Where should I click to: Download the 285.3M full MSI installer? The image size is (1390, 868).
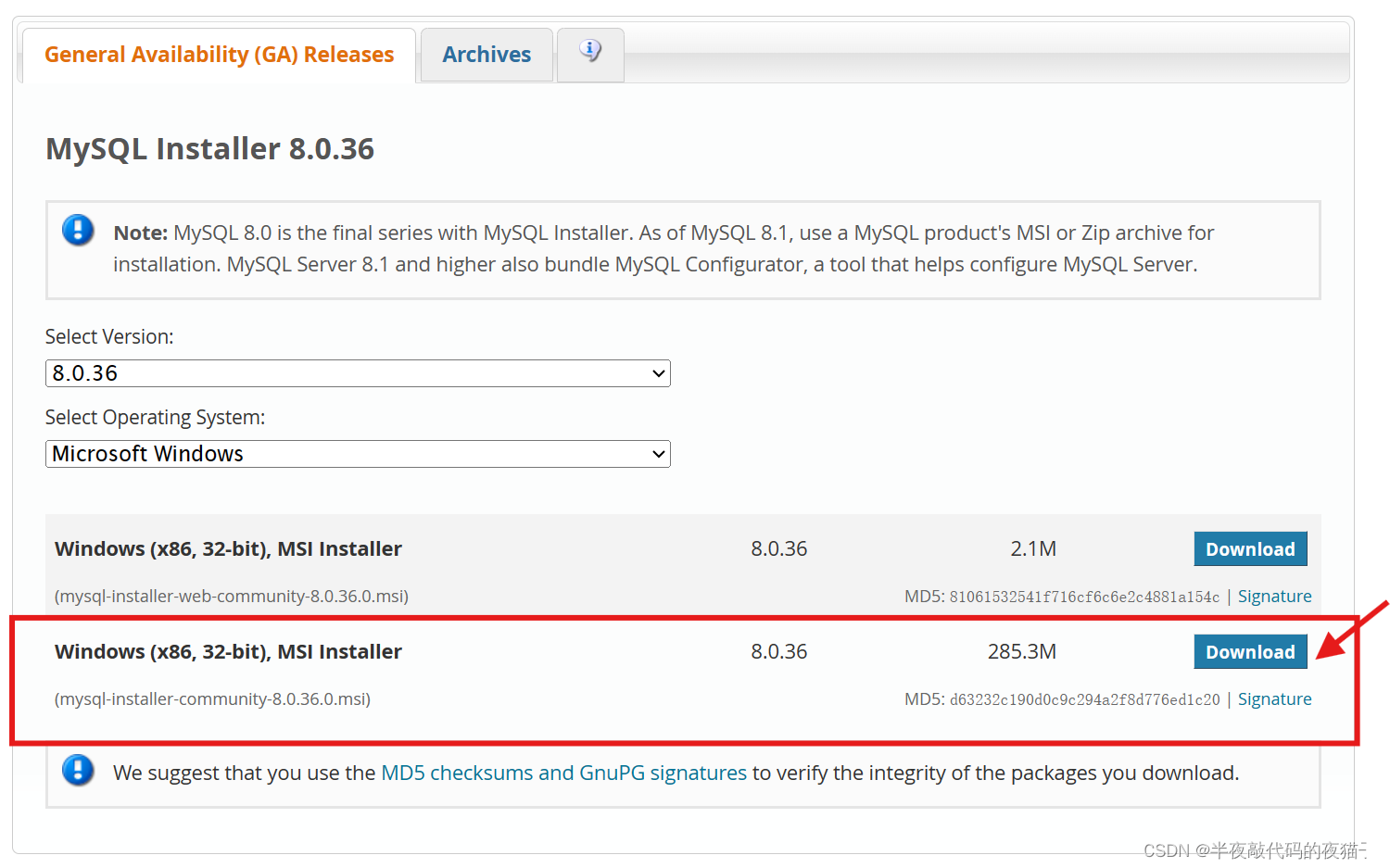tap(1250, 652)
